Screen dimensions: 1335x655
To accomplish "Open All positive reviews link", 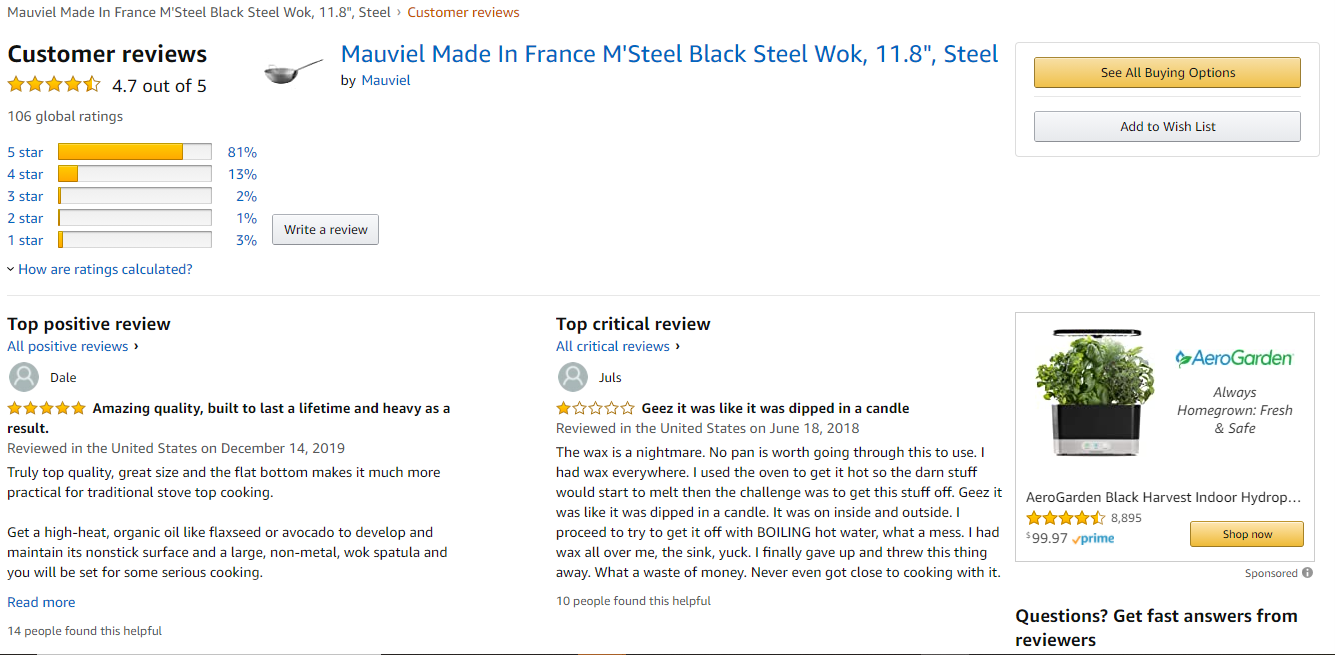I will pyautogui.click(x=68, y=346).
